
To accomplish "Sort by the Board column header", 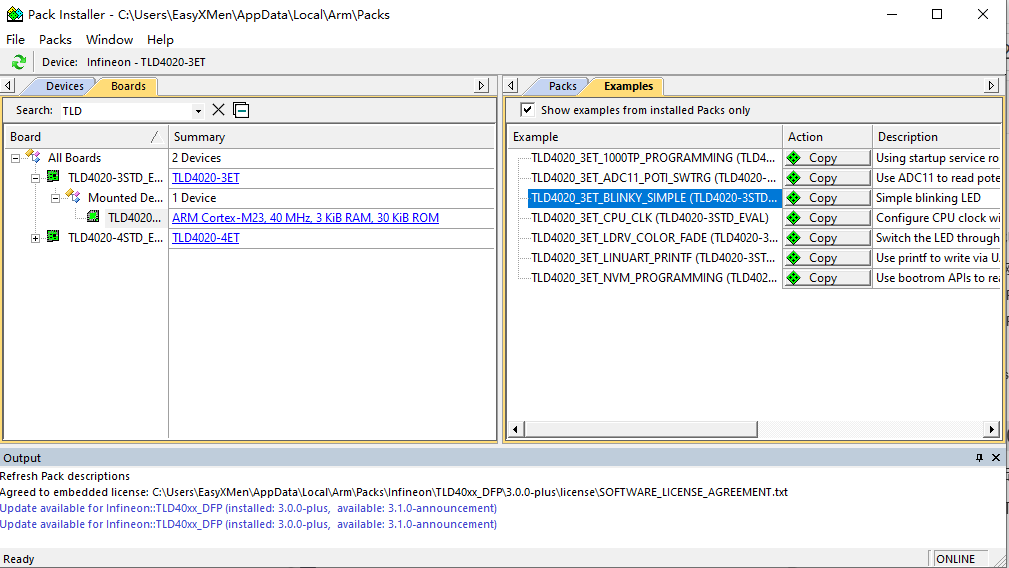I will click(86, 136).
